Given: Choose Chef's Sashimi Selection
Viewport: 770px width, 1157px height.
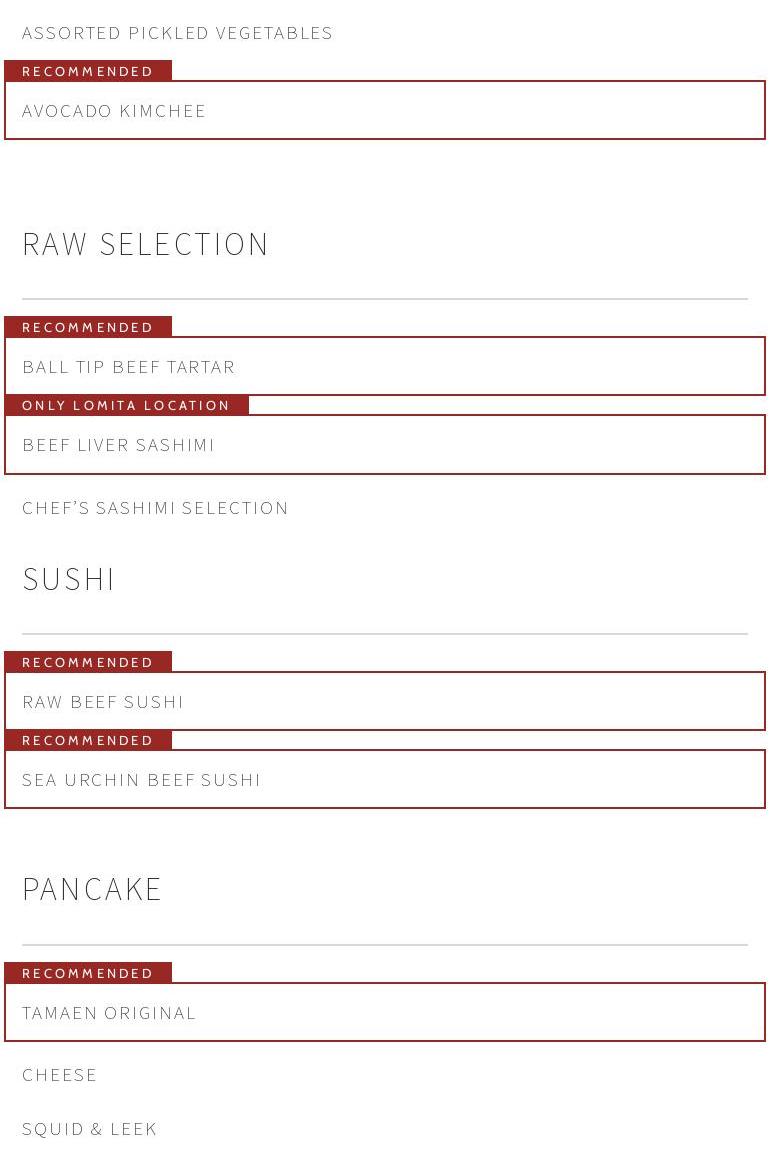Looking at the screenshot, I should pos(155,508).
